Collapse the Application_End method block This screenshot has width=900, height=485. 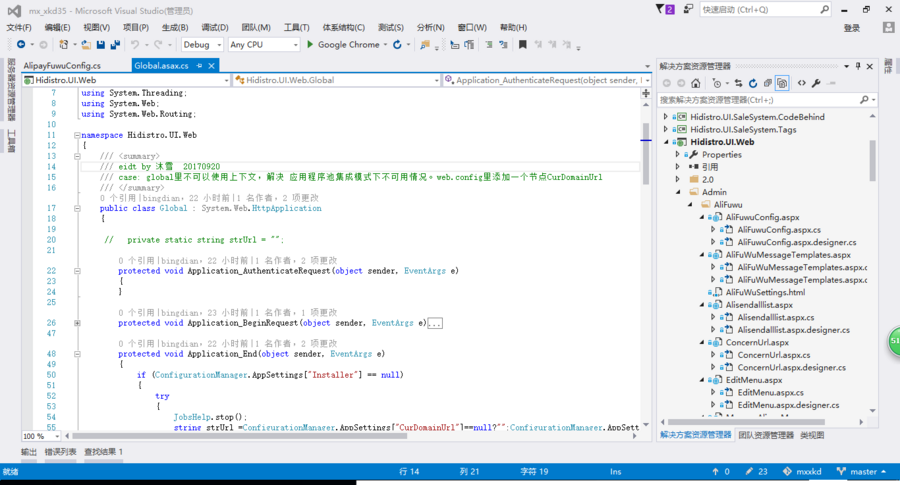(x=77, y=354)
